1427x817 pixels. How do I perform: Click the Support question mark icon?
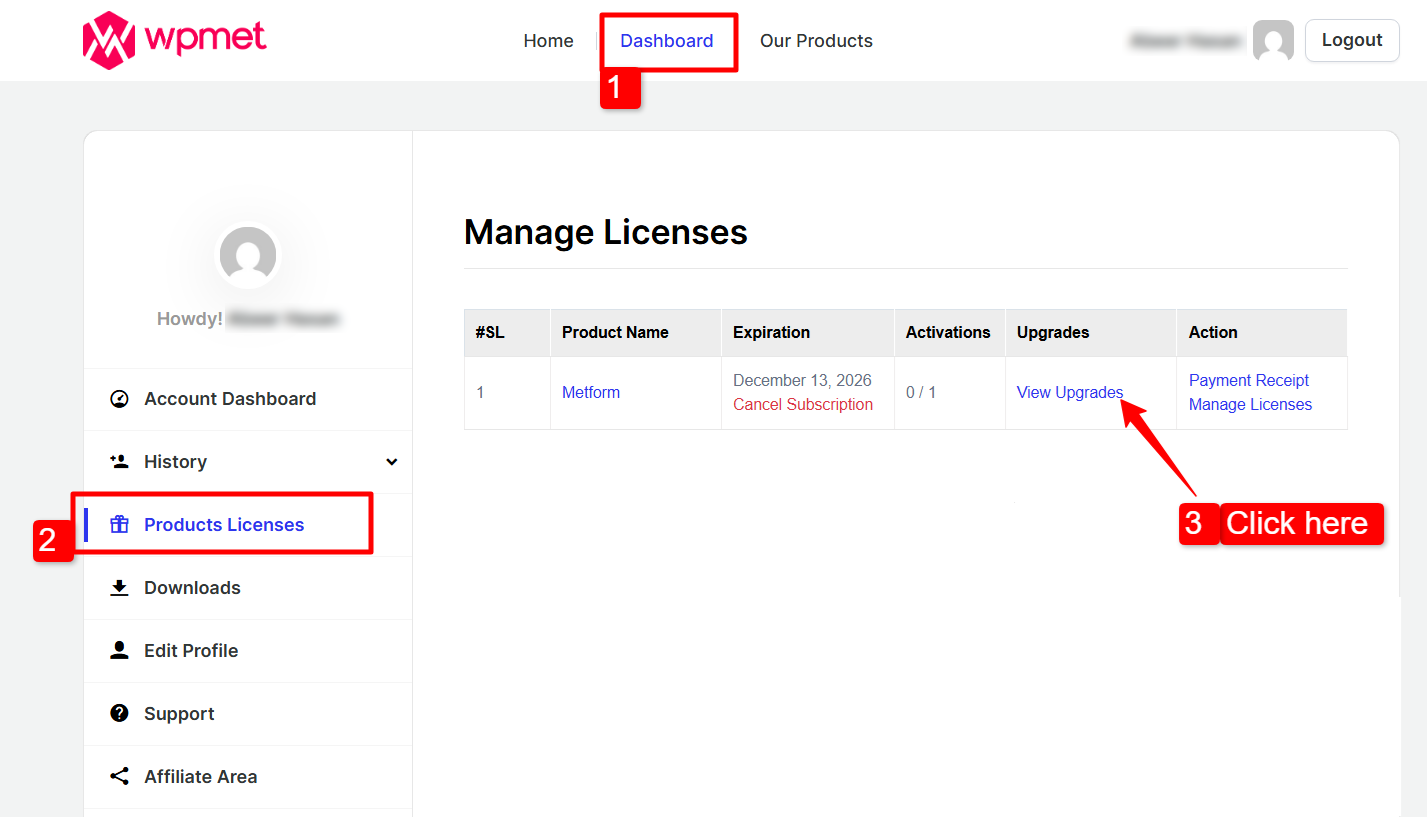click(119, 714)
